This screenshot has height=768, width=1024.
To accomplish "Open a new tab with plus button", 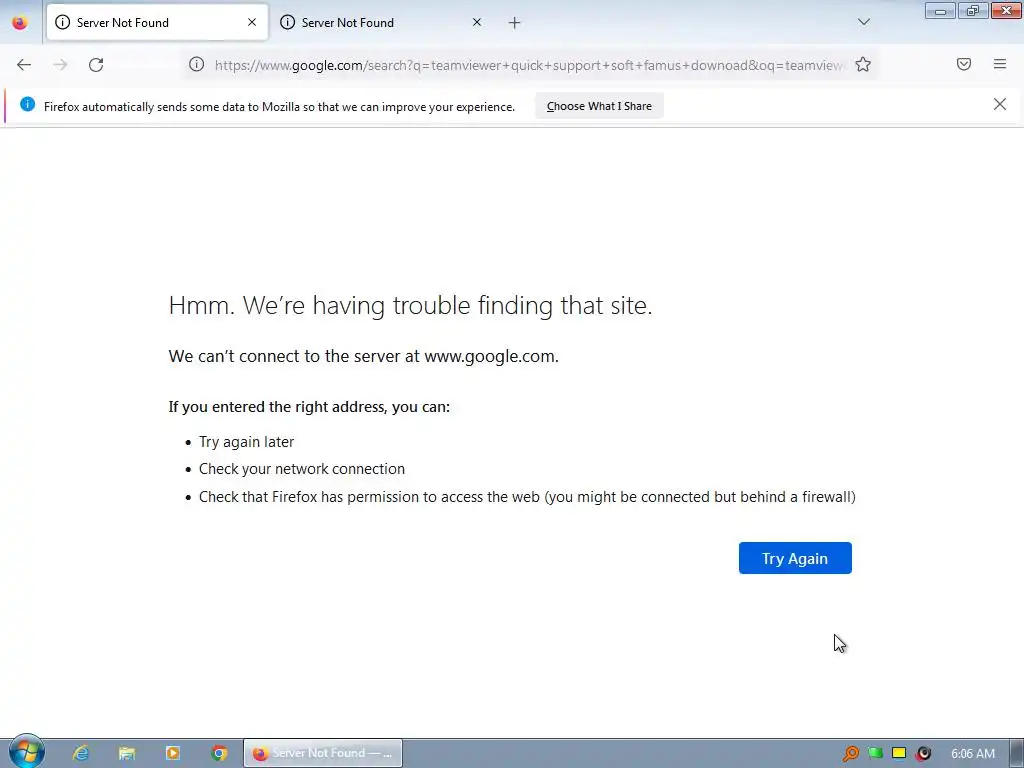I will click(x=515, y=23).
